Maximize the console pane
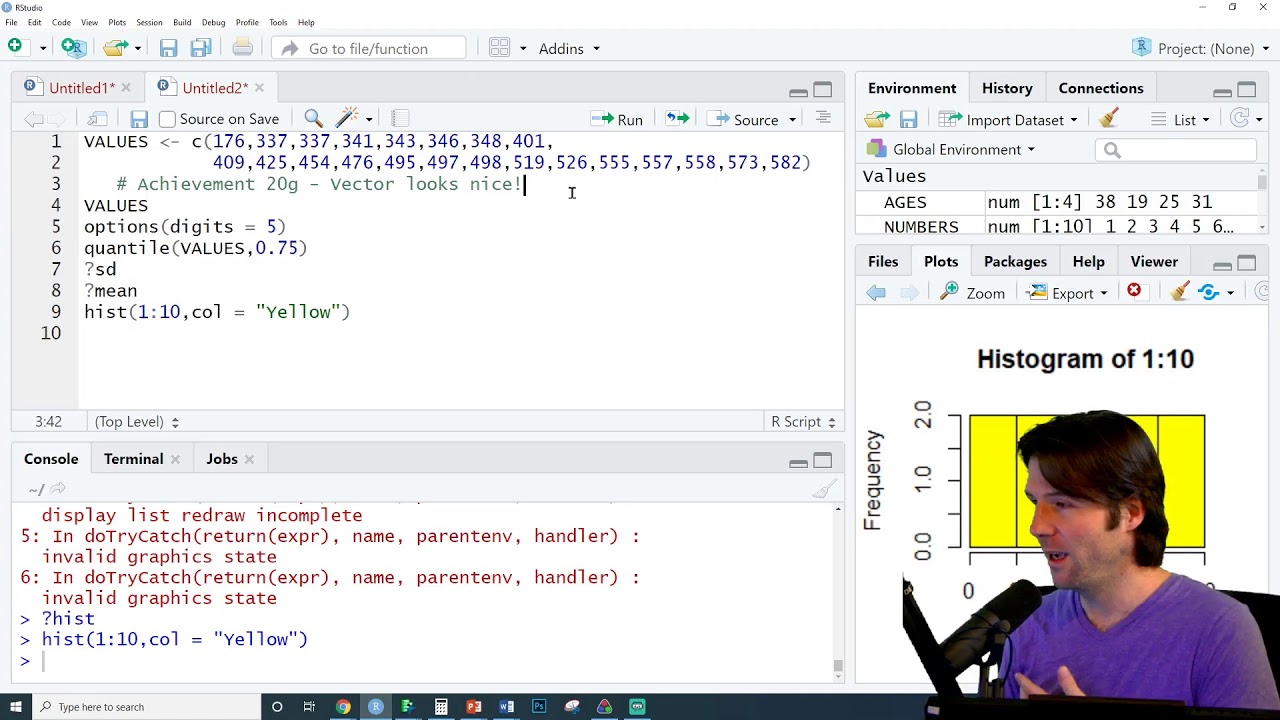Screen dimensions: 1280x720 (822, 460)
